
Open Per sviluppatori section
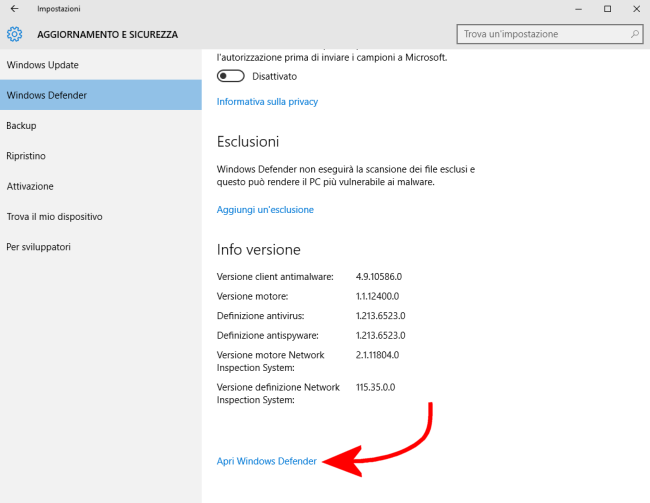[101, 247]
